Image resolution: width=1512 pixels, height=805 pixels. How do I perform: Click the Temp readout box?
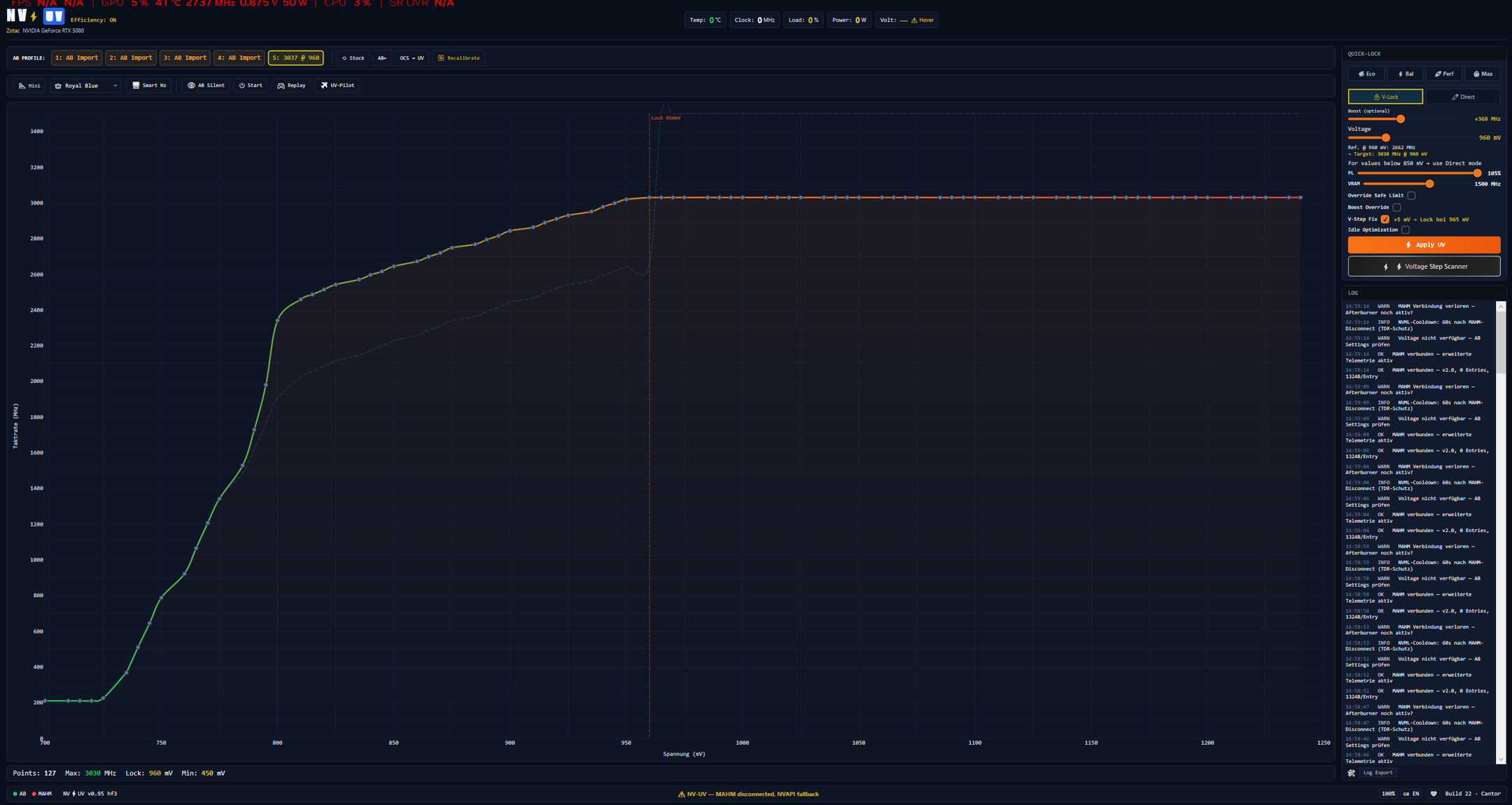[x=705, y=20]
